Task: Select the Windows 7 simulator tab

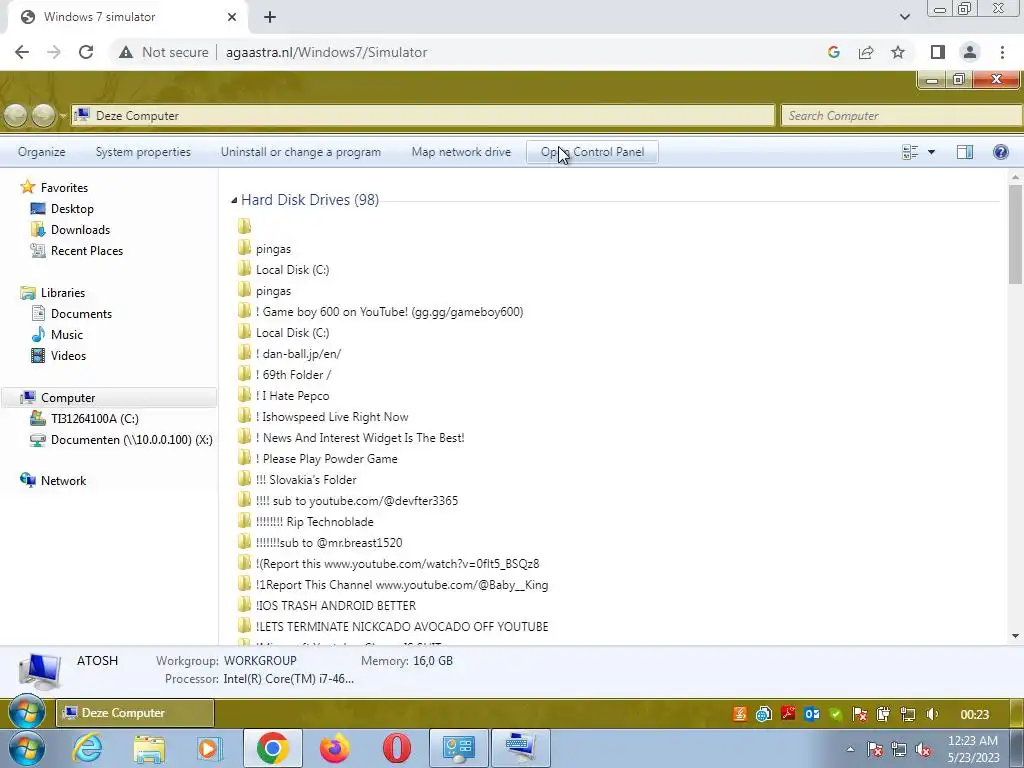Action: 127,17
